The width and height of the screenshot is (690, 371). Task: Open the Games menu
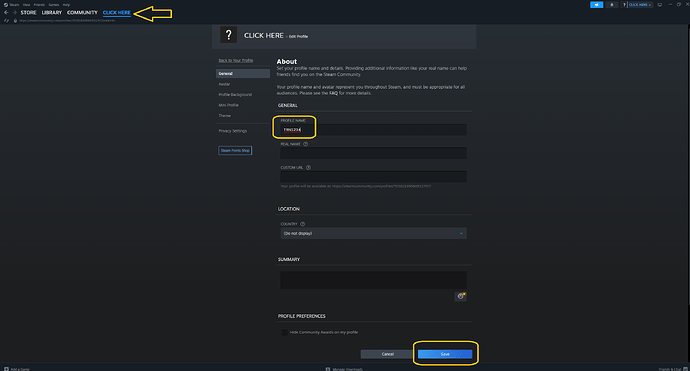point(54,4)
